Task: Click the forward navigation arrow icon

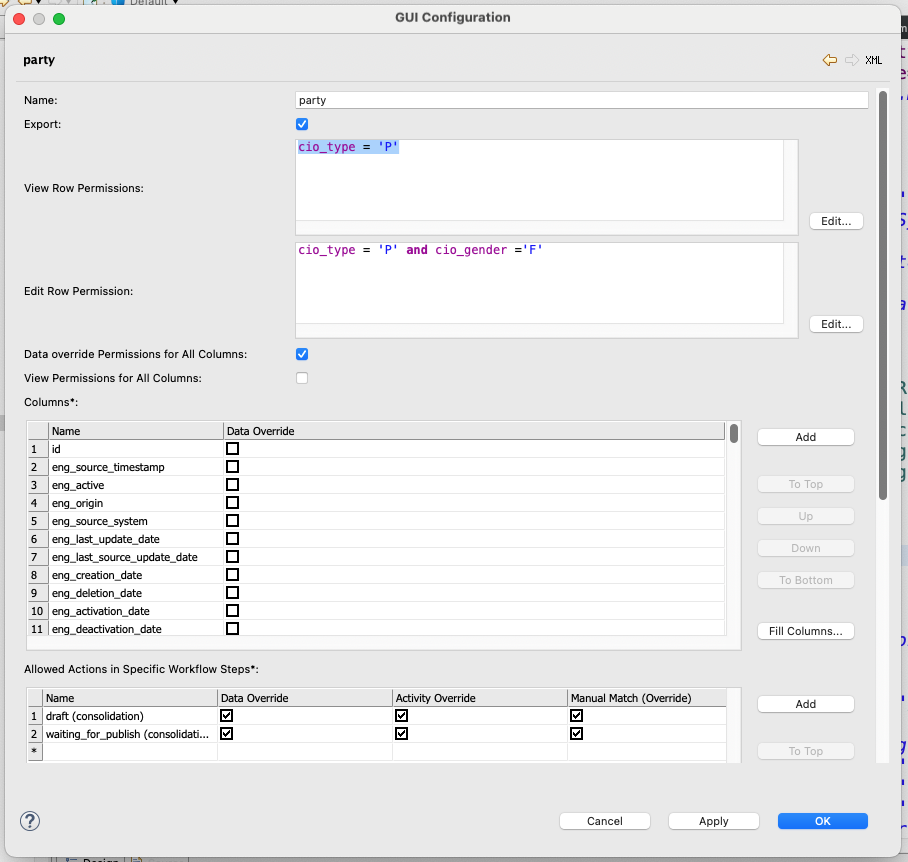Action: pyautogui.click(x=848, y=60)
